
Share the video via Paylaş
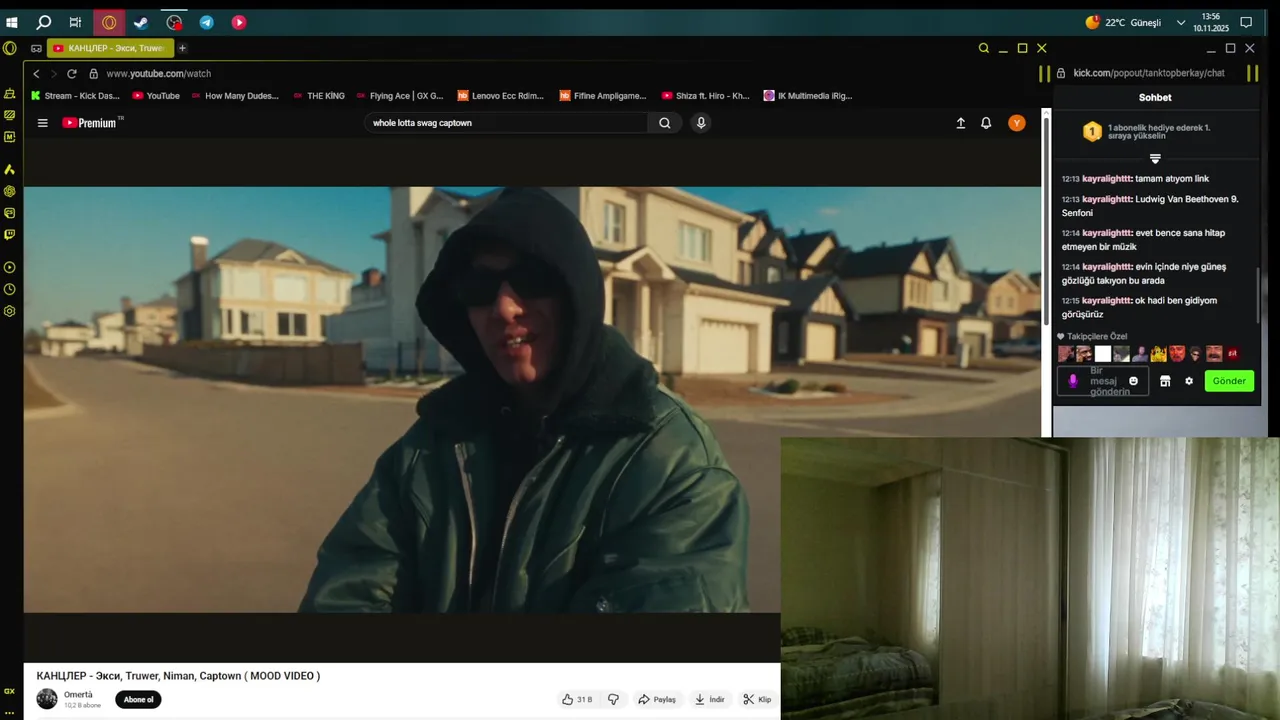(657, 699)
